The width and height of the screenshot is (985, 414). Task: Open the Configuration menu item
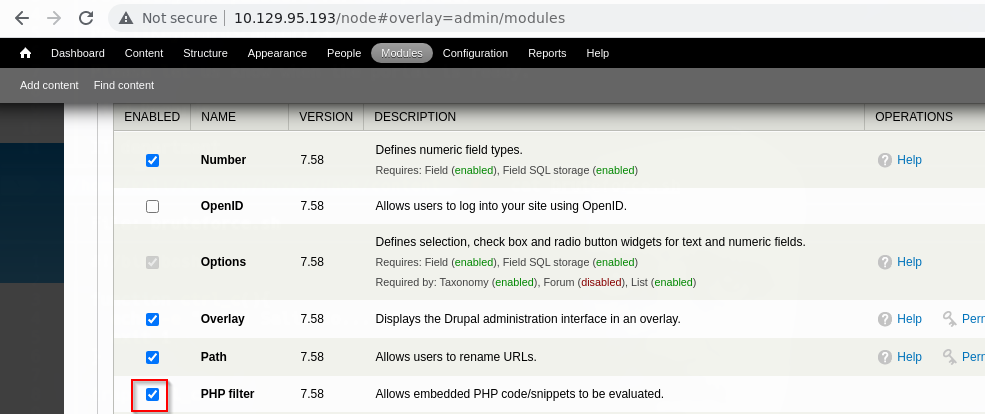coord(475,53)
